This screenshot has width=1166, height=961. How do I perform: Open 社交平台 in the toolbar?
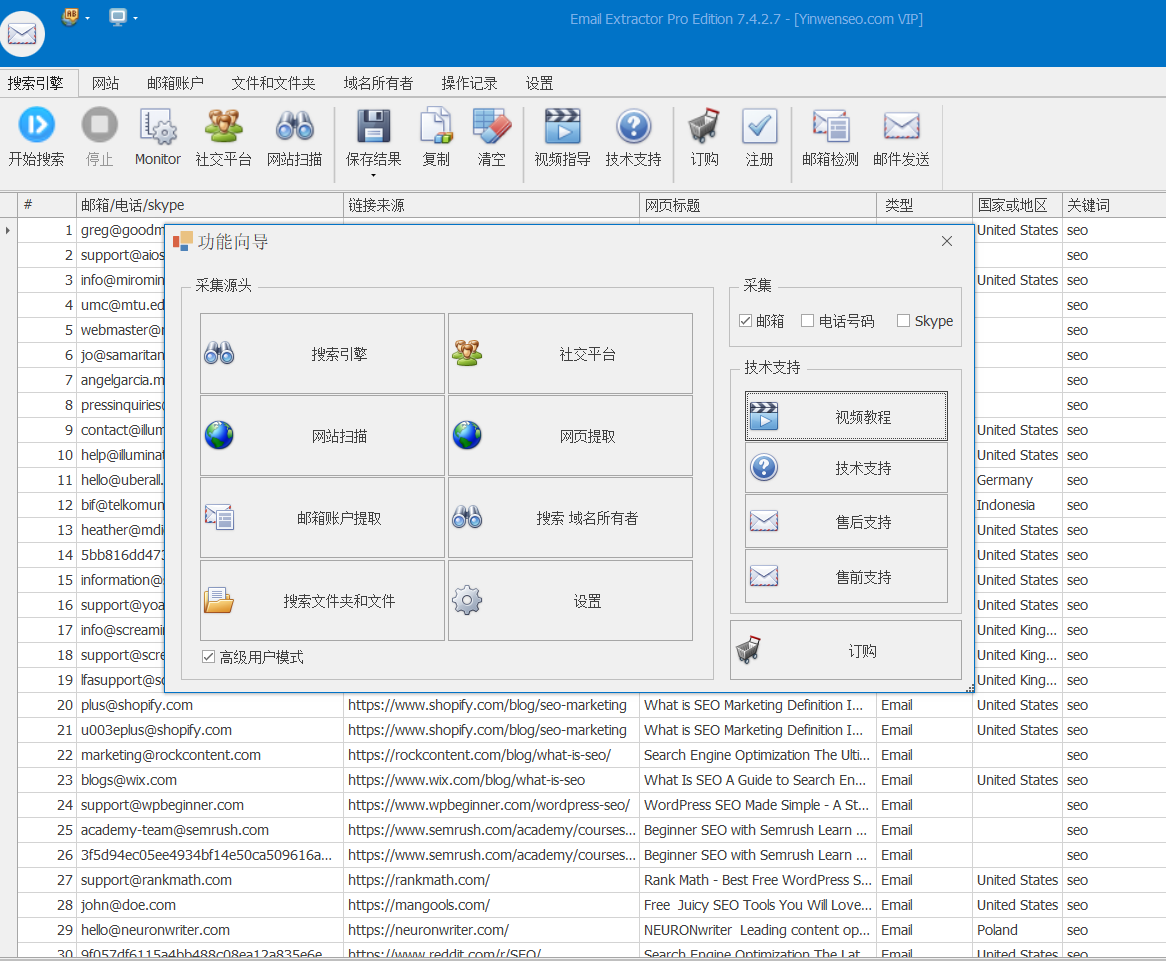[223, 137]
